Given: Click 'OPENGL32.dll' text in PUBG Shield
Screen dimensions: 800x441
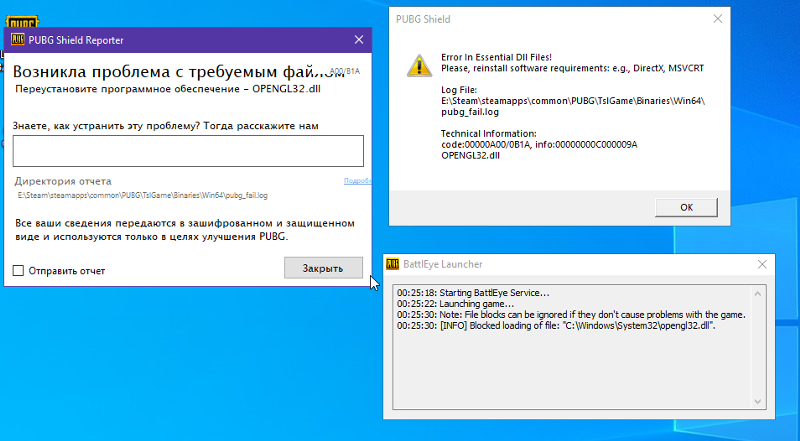Looking at the screenshot, I should pos(470,156).
